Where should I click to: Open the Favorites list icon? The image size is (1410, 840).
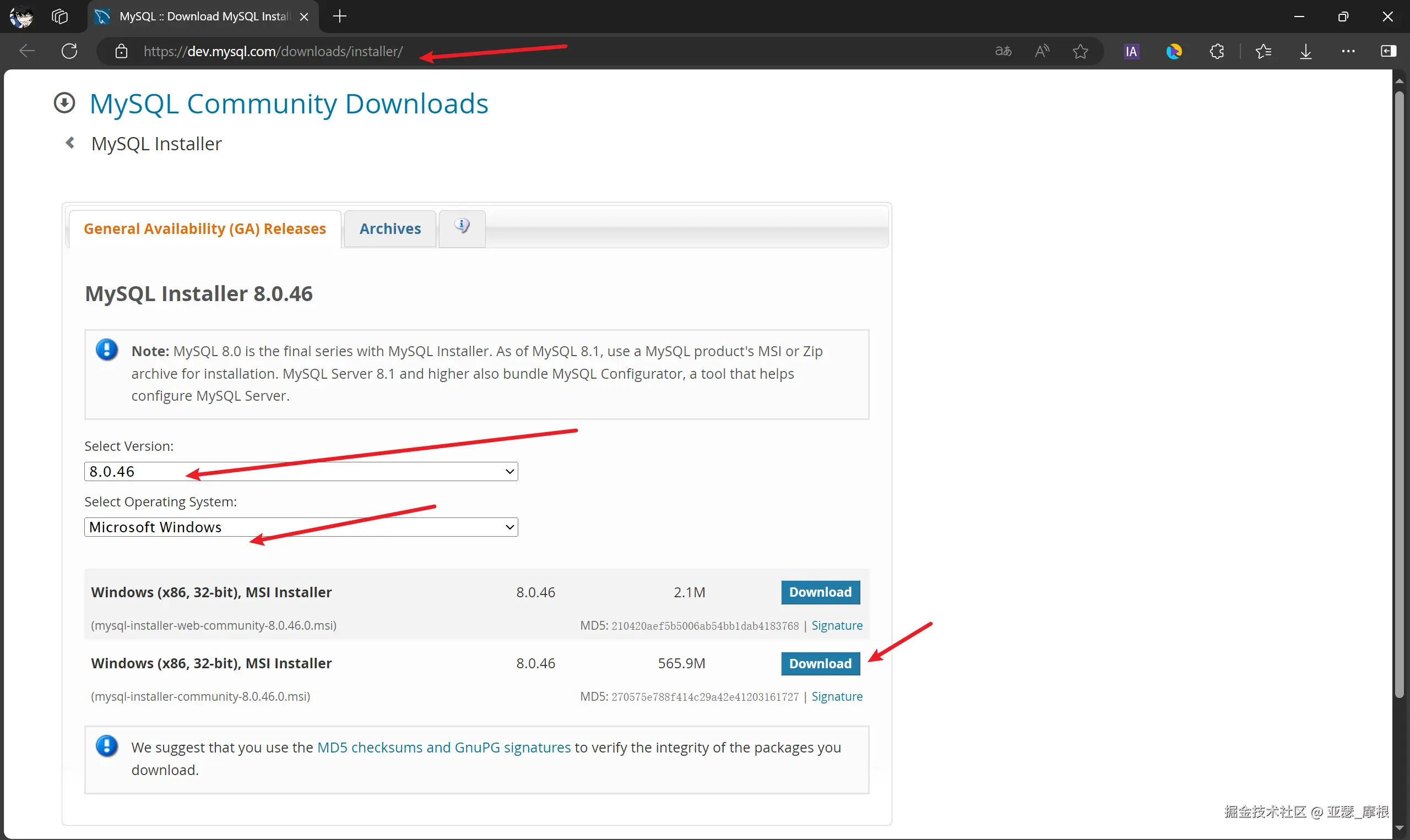pyautogui.click(x=1263, y=52)
